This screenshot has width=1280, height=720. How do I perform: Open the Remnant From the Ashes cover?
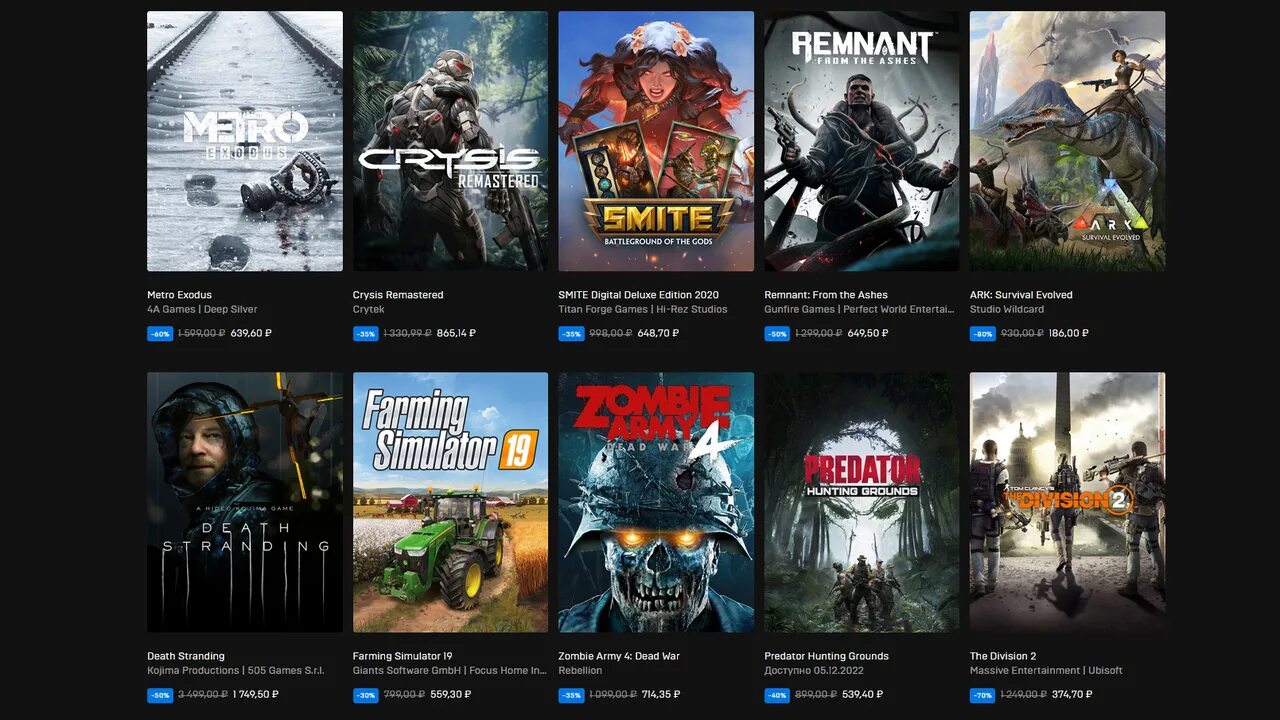[862, 141]
